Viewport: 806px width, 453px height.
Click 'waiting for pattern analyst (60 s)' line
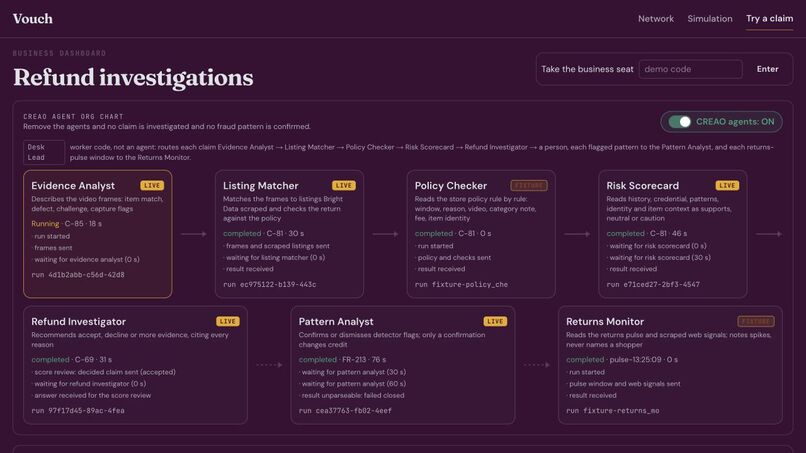coord(353,384)
